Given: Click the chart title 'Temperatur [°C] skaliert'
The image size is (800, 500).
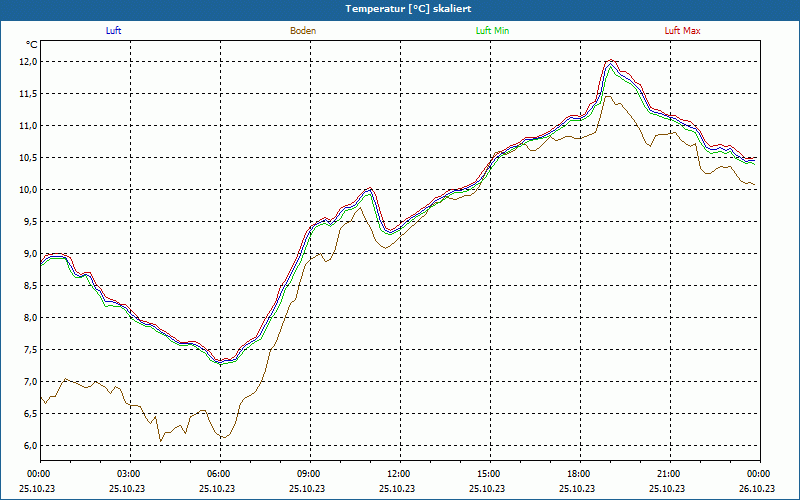Looking at the screenshot, I should [x=408, y=9].
